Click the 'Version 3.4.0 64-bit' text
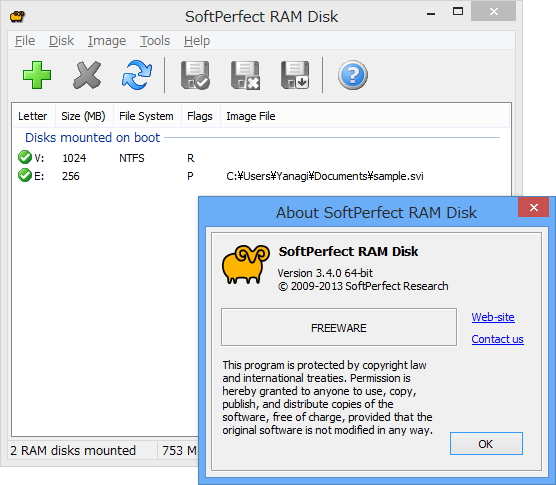556x485 pixels. pos(325,273)
